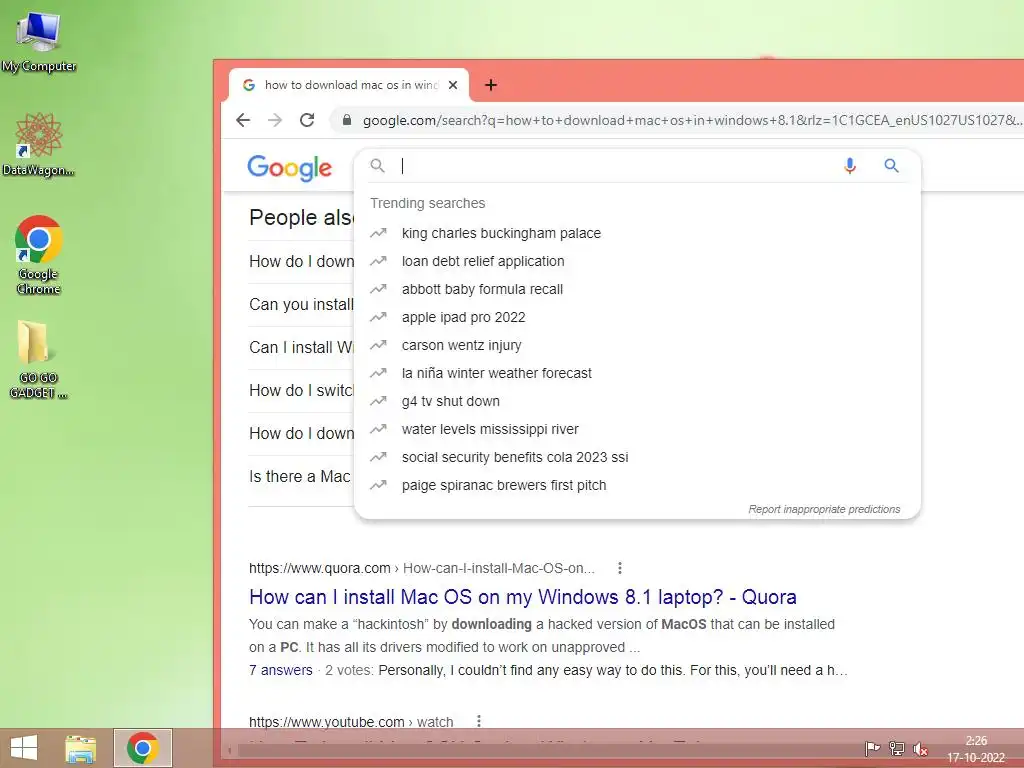Click the youtube.com watch URL
This screenshot has width=1024, height=768.
(351, 722)
